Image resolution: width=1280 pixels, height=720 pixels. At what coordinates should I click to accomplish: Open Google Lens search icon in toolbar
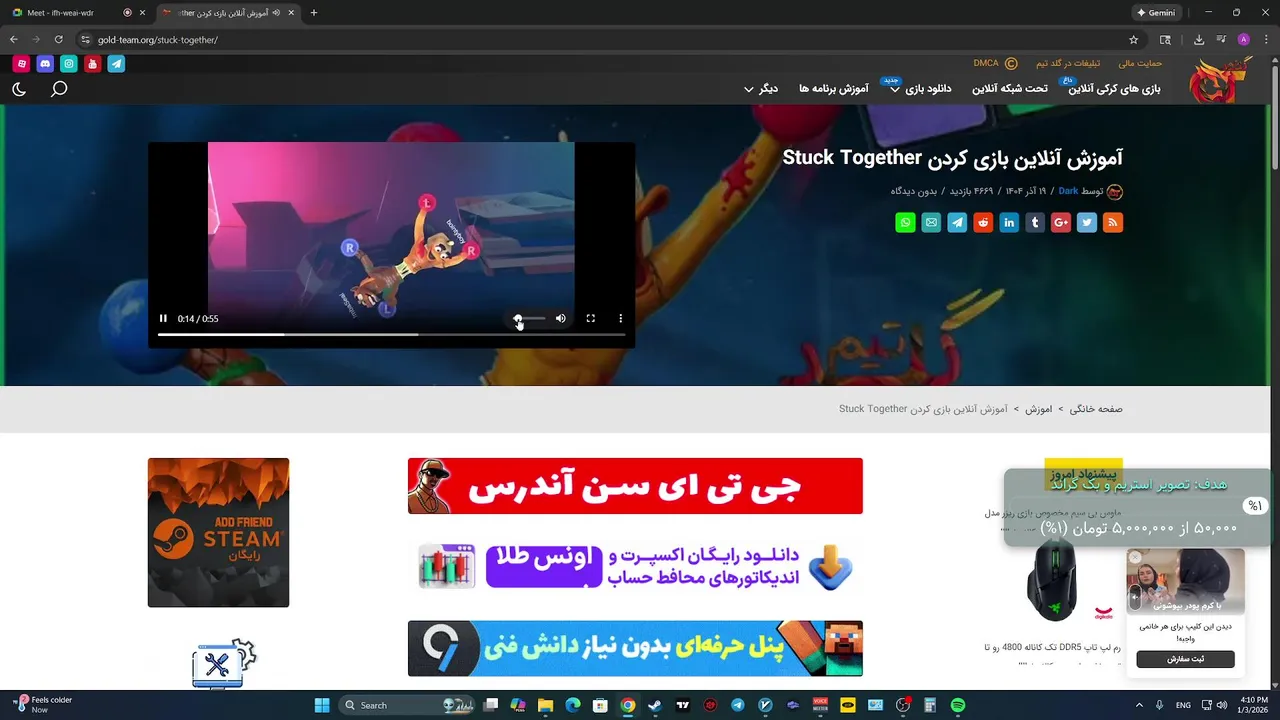1165,40
